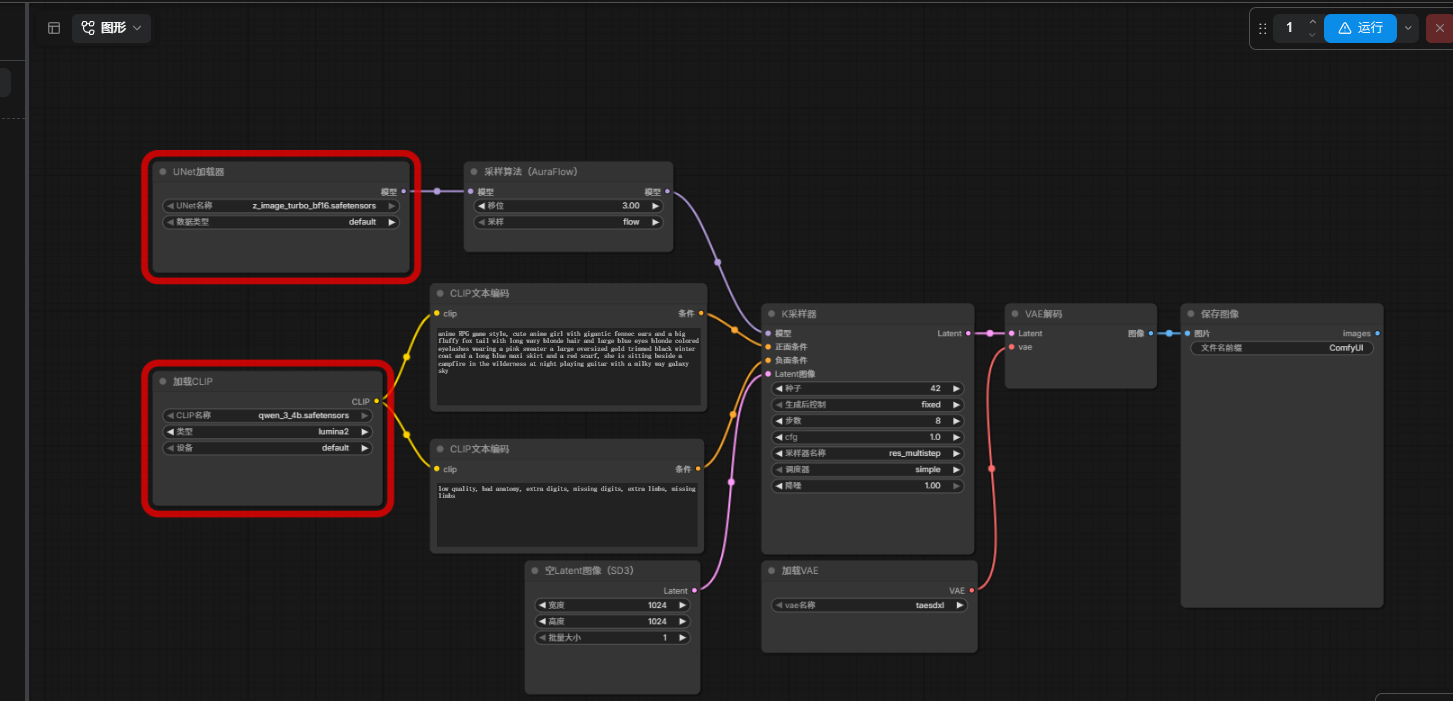This screenshot has width=1453, height=701.
Task: Click the 文件名前缀 ComfyUI field
Action: click(x=1282, y=348)
